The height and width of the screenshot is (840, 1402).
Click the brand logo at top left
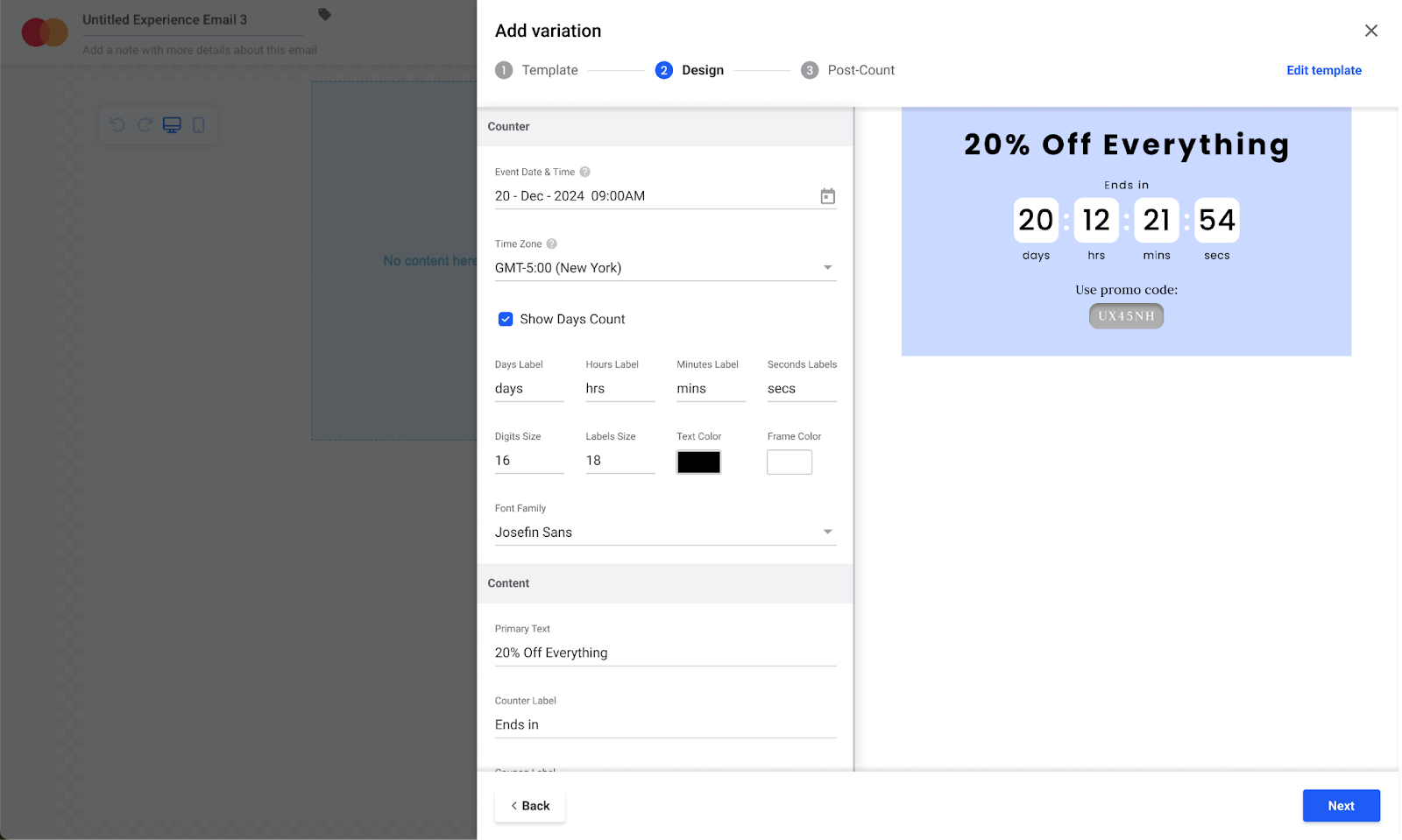click(45, 32)
